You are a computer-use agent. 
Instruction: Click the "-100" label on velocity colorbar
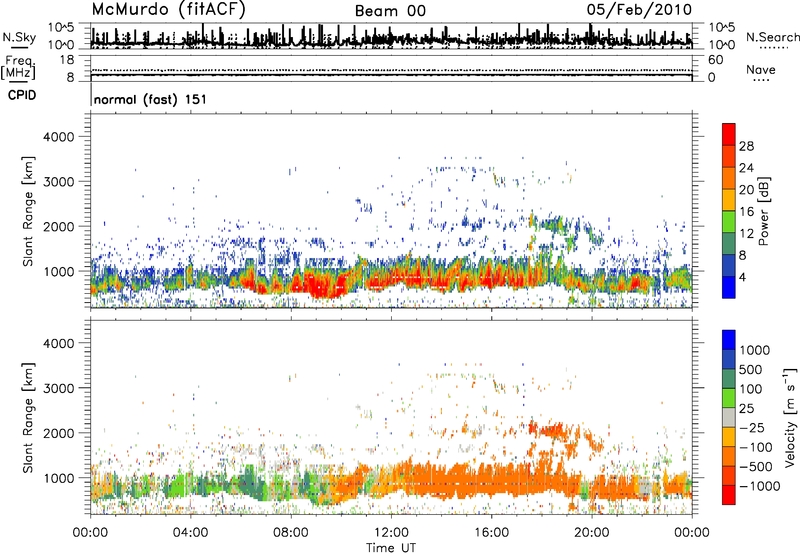click(x=756, y=447)
